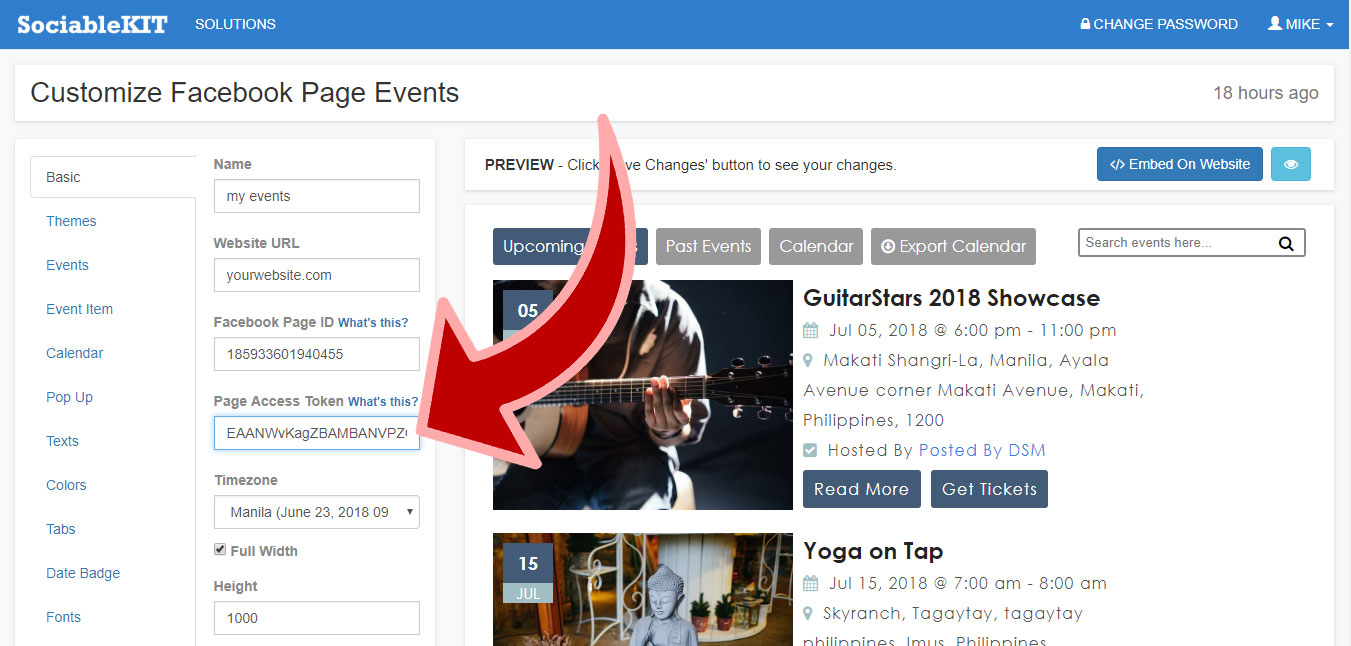Image resolution: width=1351 pixels, height=646 pixels.
Task: Open the Posted By DSM link
Action: point(982,450)
